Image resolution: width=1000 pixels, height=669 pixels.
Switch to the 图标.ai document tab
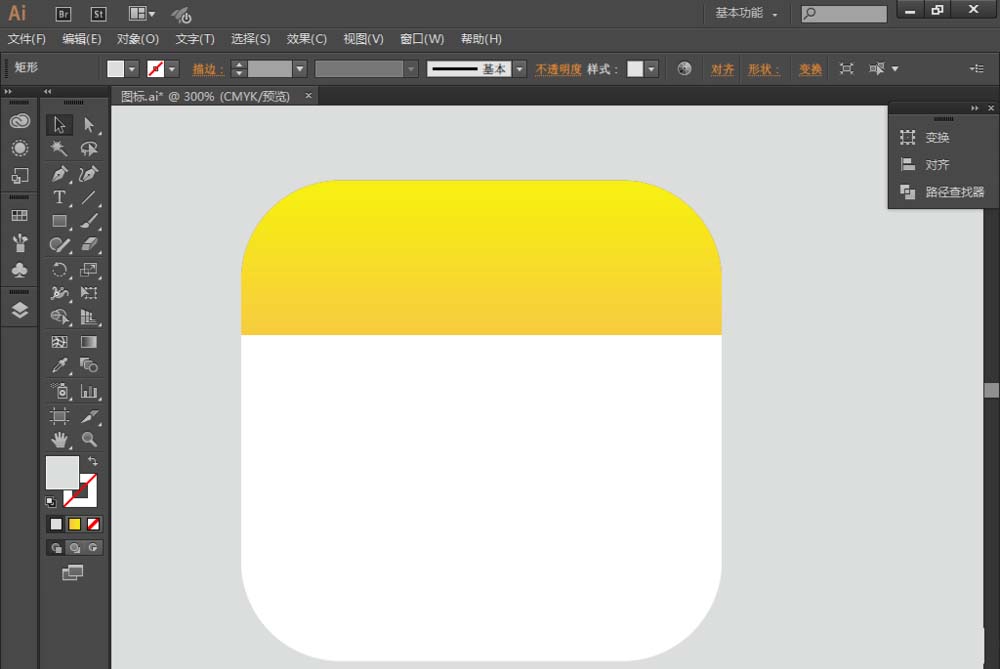pos(205,96)
